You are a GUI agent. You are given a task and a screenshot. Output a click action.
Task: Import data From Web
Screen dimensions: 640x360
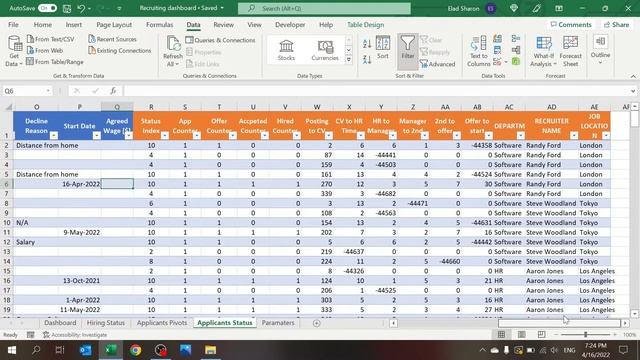45,51
